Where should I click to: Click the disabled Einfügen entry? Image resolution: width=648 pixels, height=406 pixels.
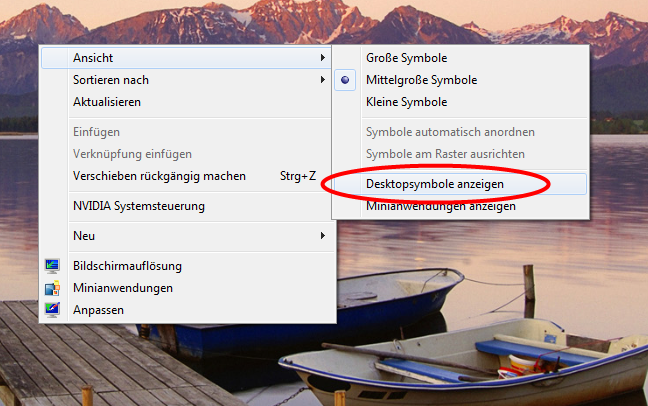click(x=186, y=132)
